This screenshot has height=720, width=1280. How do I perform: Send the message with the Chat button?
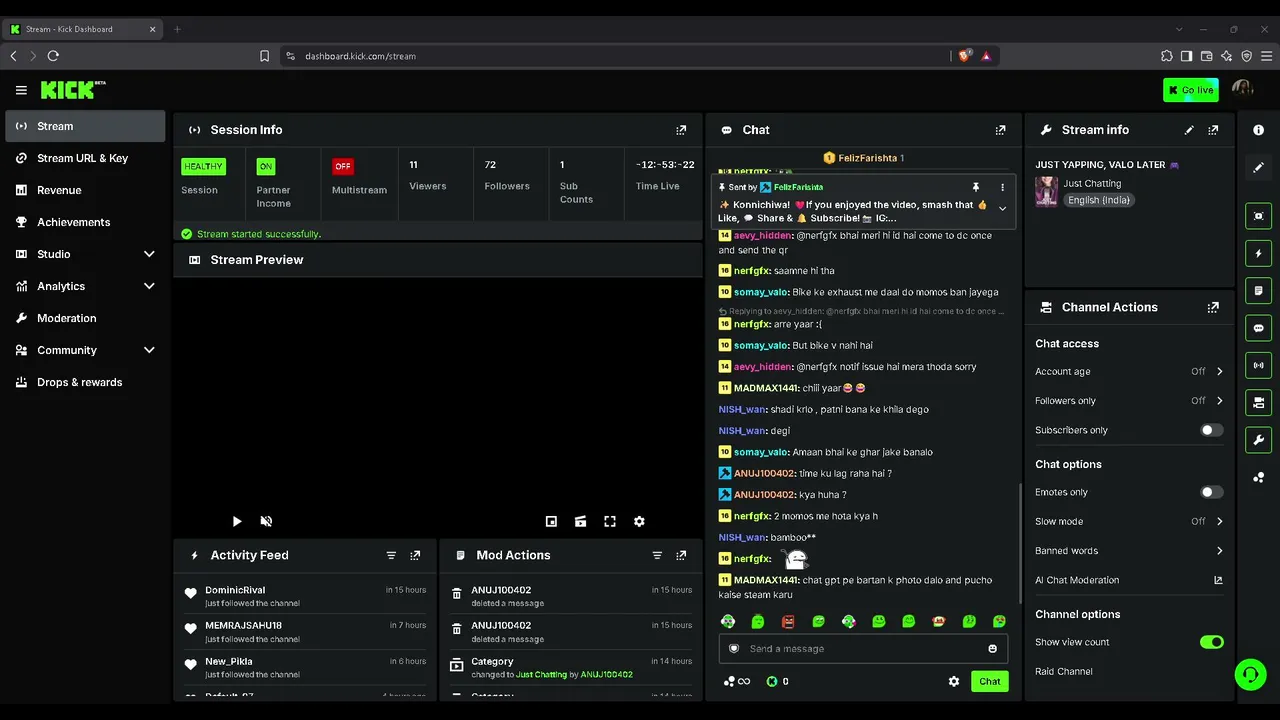click(989, 681)
